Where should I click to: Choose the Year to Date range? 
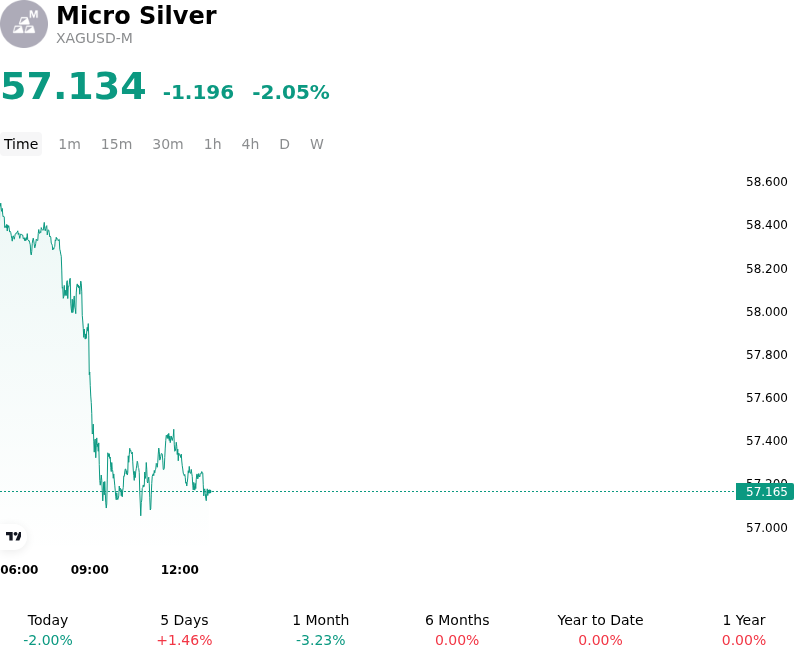(x=600, y=630)
